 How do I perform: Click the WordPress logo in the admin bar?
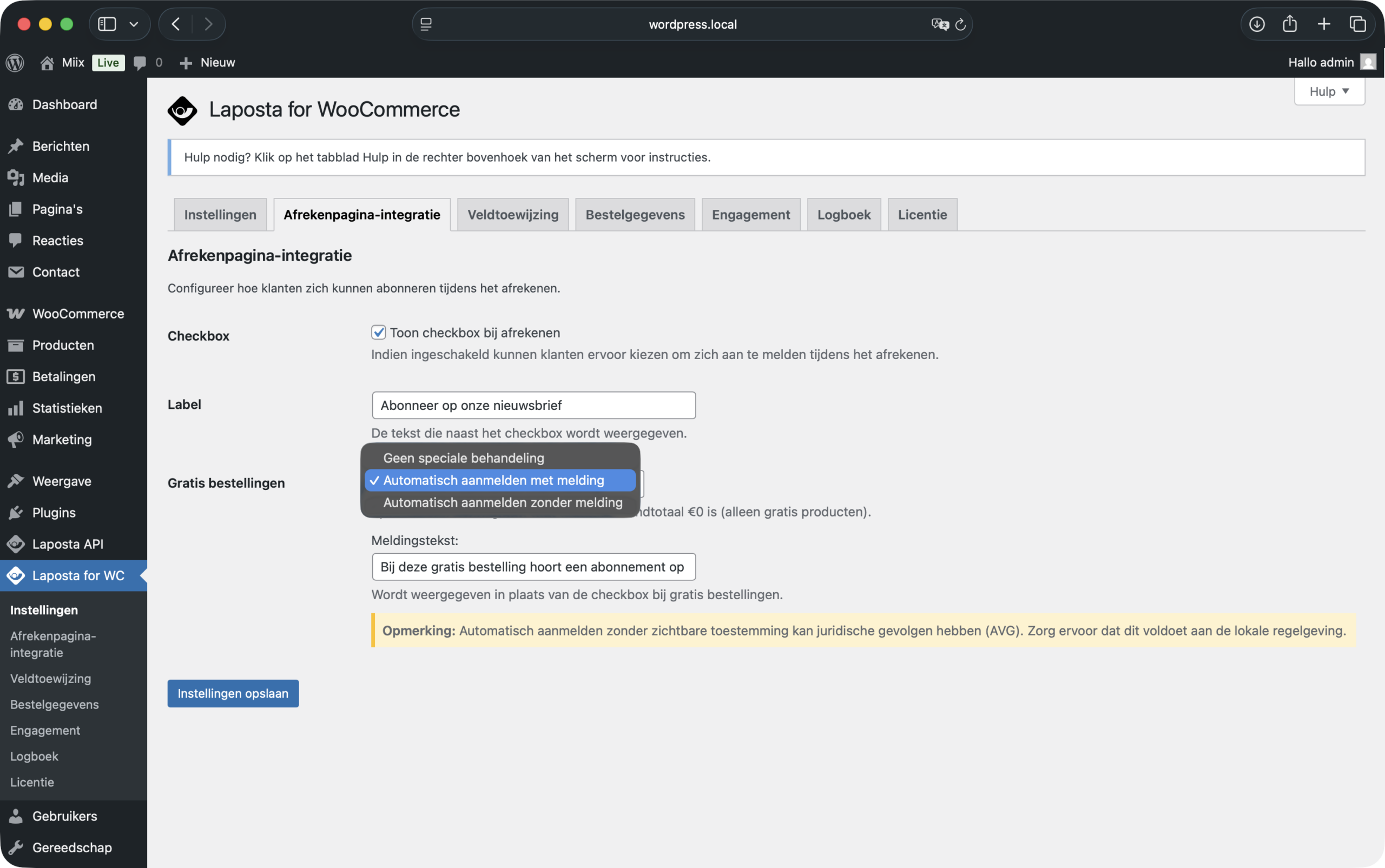click(15, 63)
